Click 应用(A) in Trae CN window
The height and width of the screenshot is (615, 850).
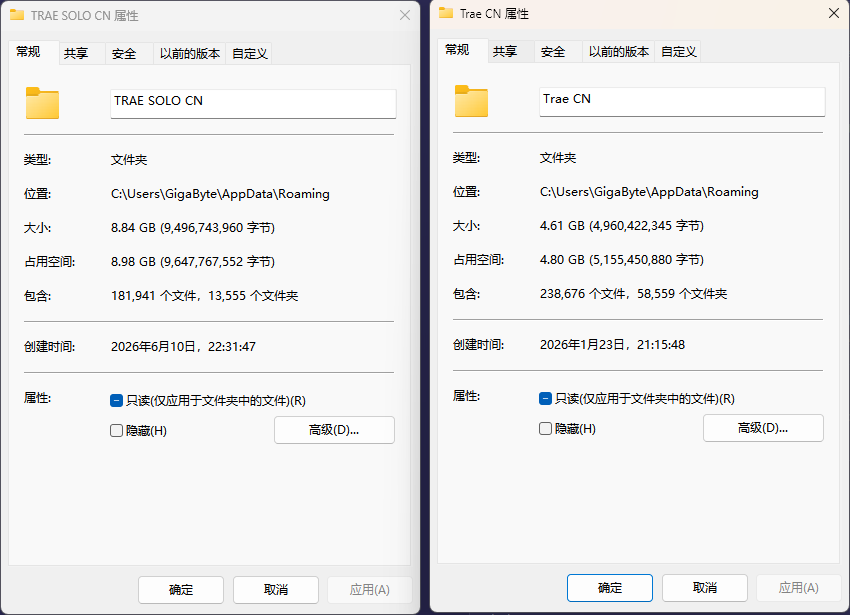point(799,588)
